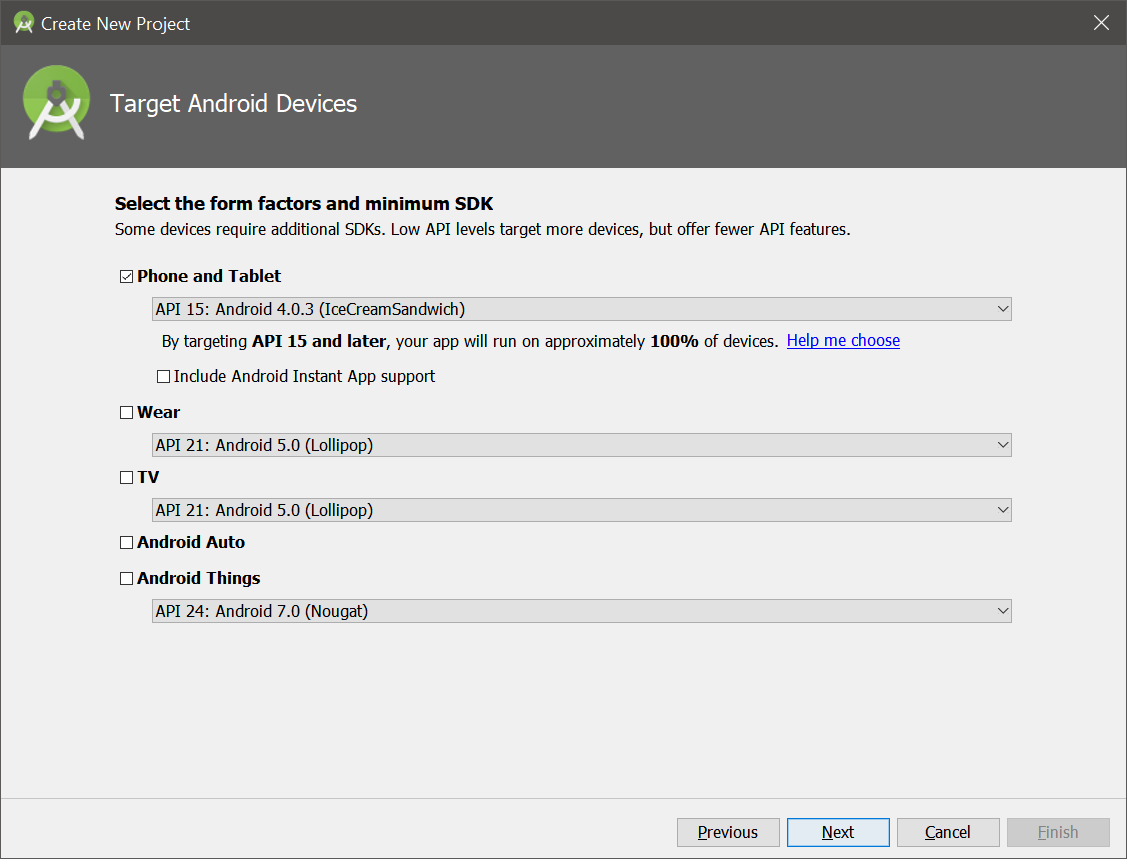Click the 'Target Android Devices' heading

(234, 104)
